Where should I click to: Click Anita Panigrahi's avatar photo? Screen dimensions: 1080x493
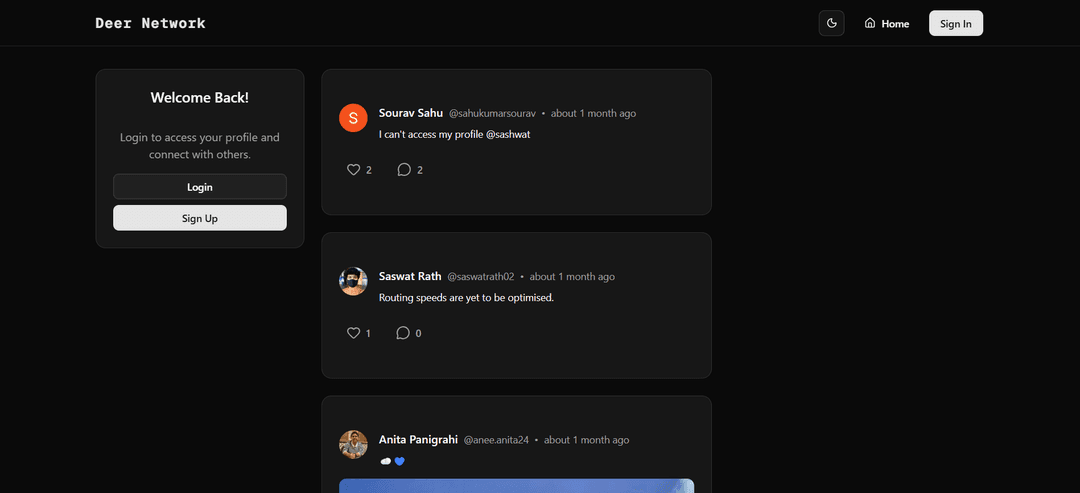pos(353,444)
